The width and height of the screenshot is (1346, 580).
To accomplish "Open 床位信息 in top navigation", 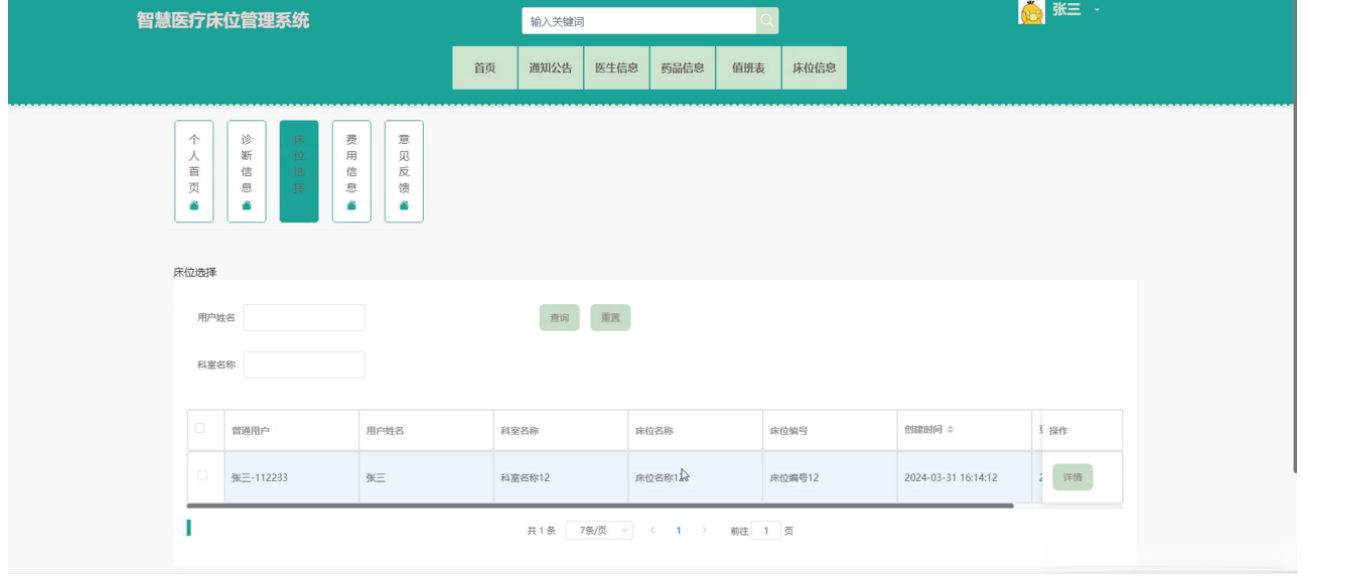I will pyautogui.click(x=814, y=68).
